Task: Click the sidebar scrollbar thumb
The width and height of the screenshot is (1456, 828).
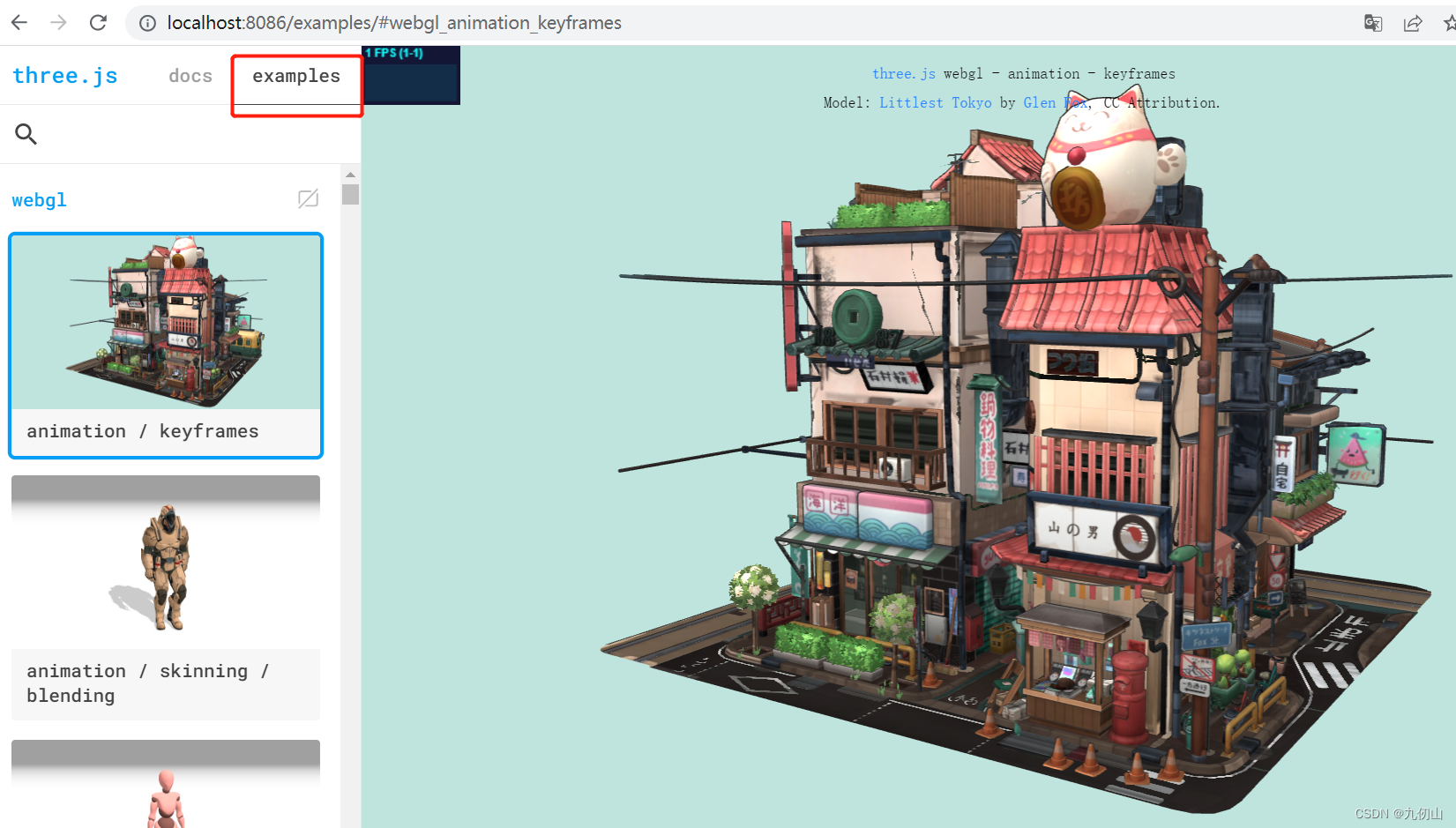Action: [x=350, y=194]
